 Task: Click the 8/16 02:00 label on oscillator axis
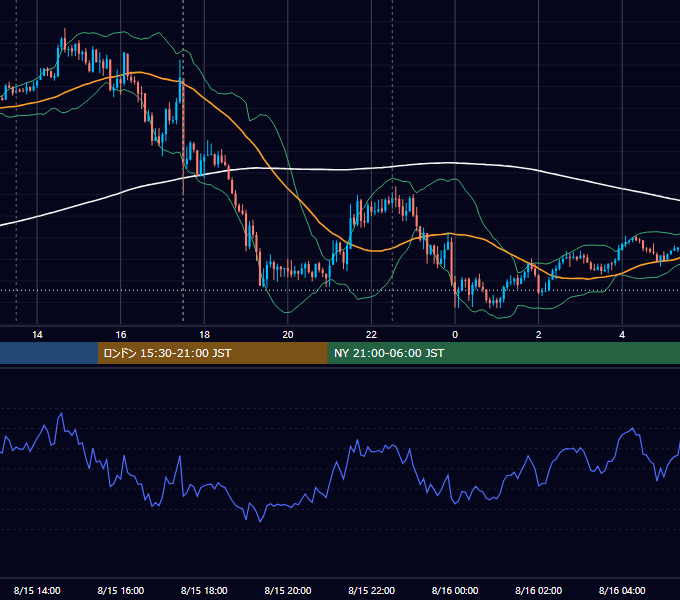click(x=538, y=590)
